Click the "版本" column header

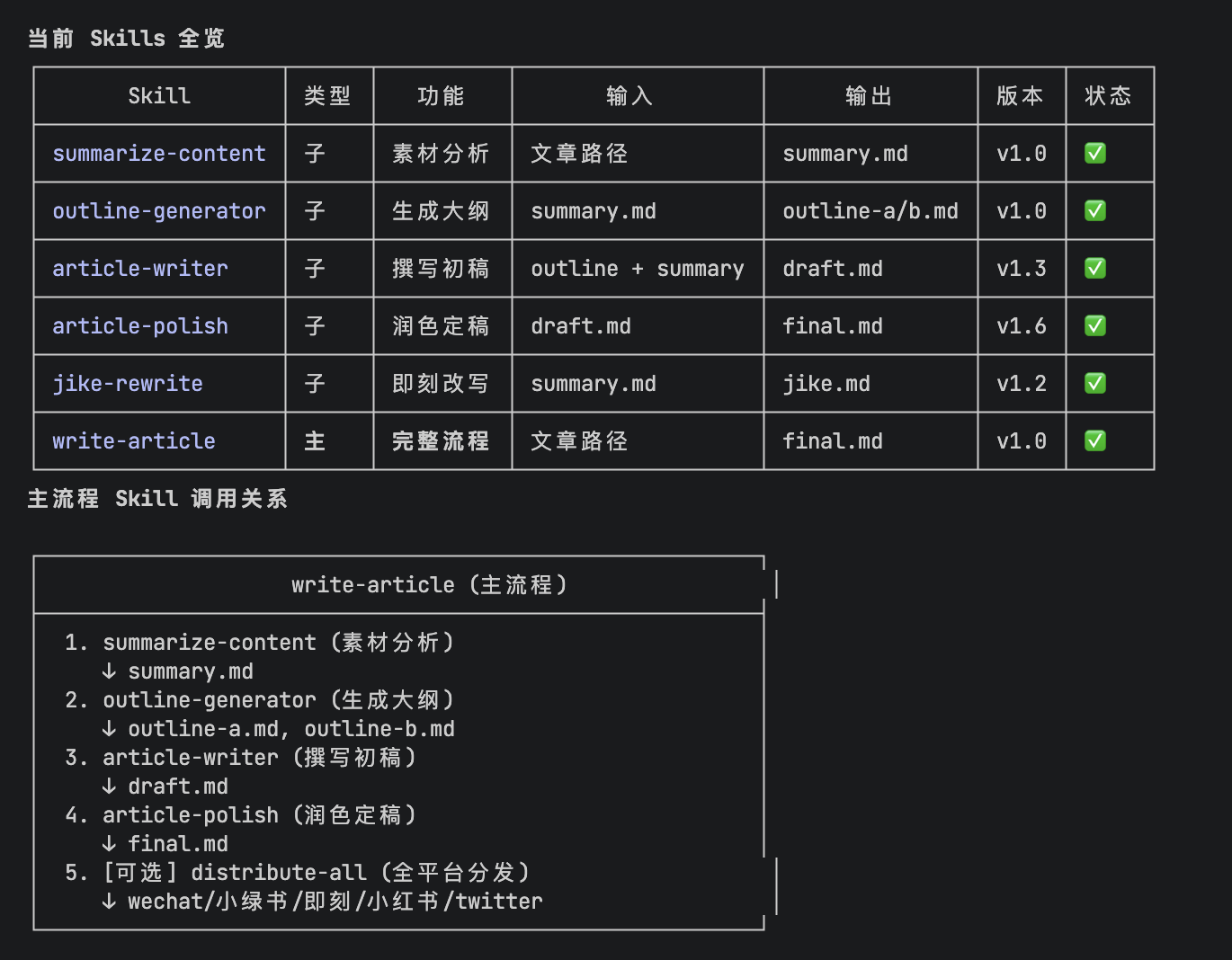[x=1020, y=96]
